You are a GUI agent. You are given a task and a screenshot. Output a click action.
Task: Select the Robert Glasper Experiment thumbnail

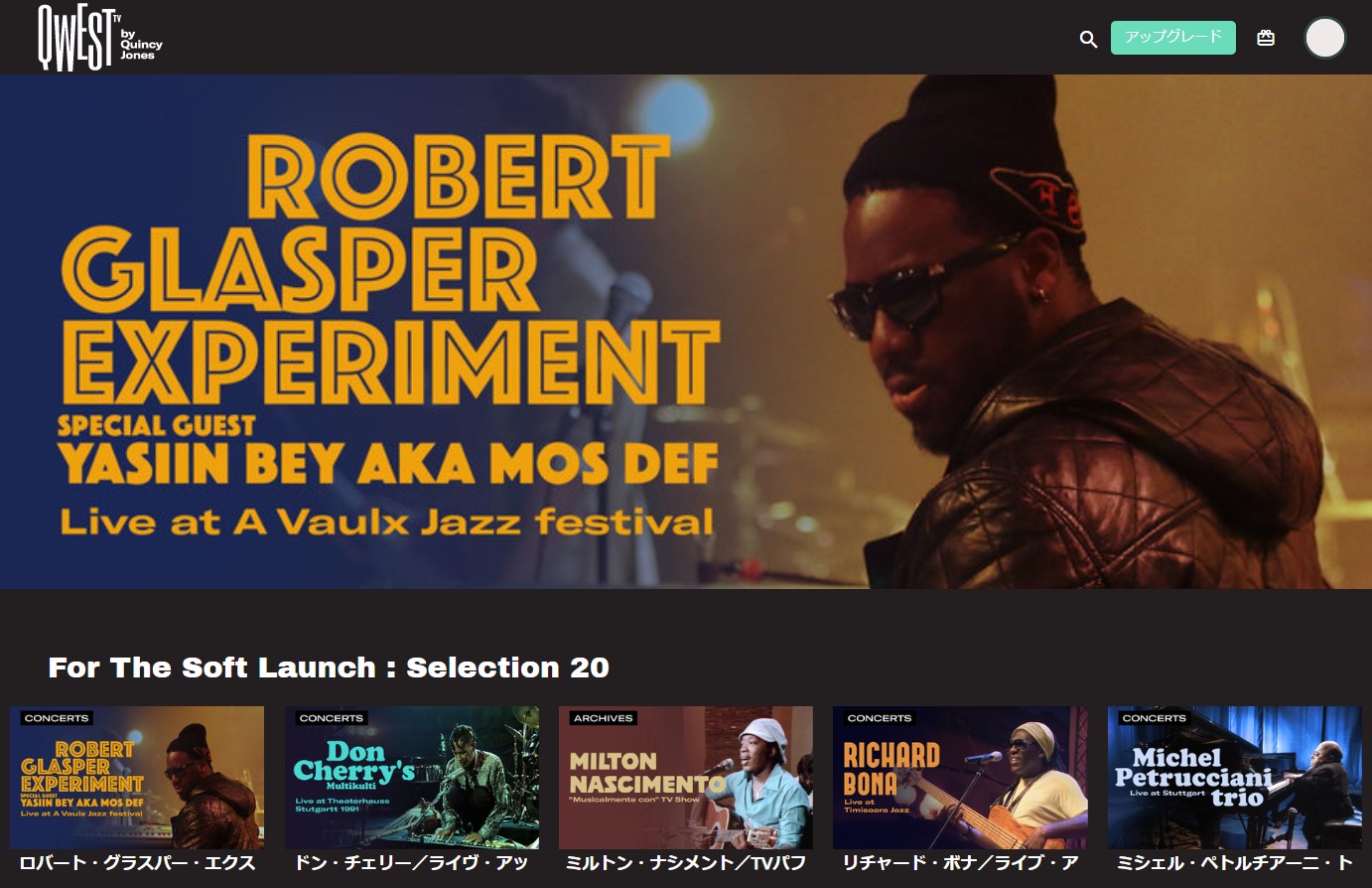click(x=137, y=778)
